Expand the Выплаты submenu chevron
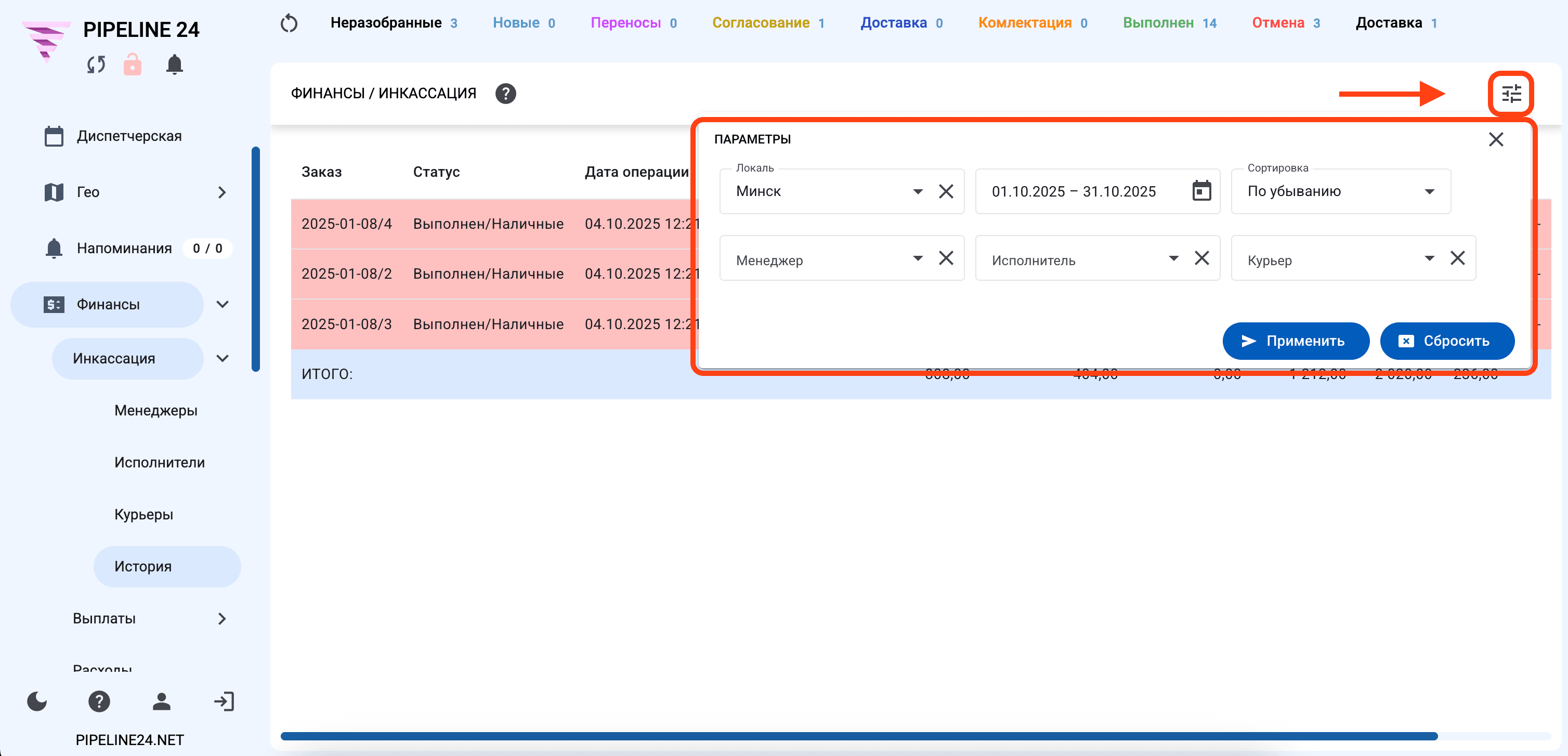This screenshot has height=756, width=1568. pos(222,618)
